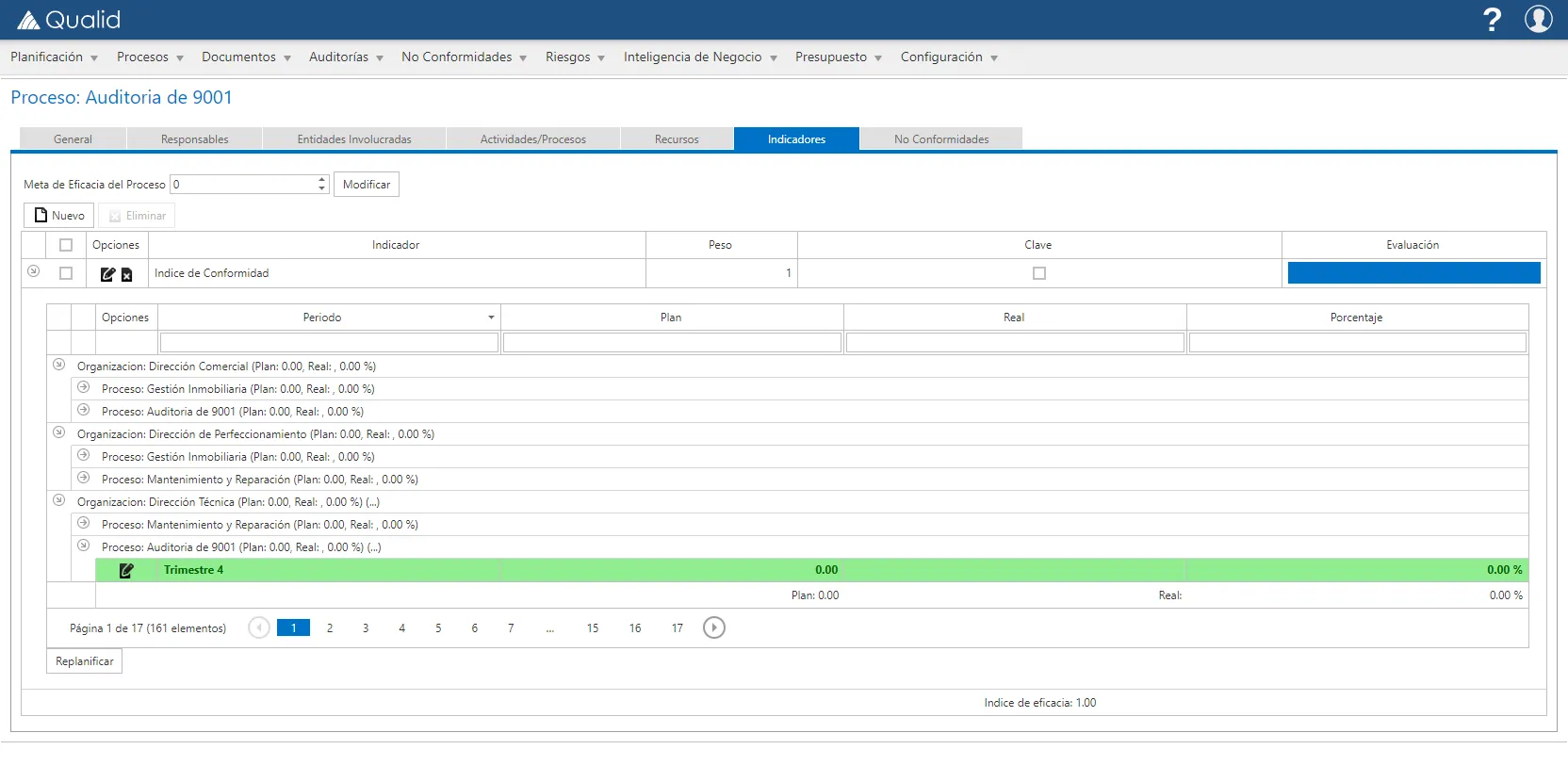Click the Nuevo button

pos(58,216)
